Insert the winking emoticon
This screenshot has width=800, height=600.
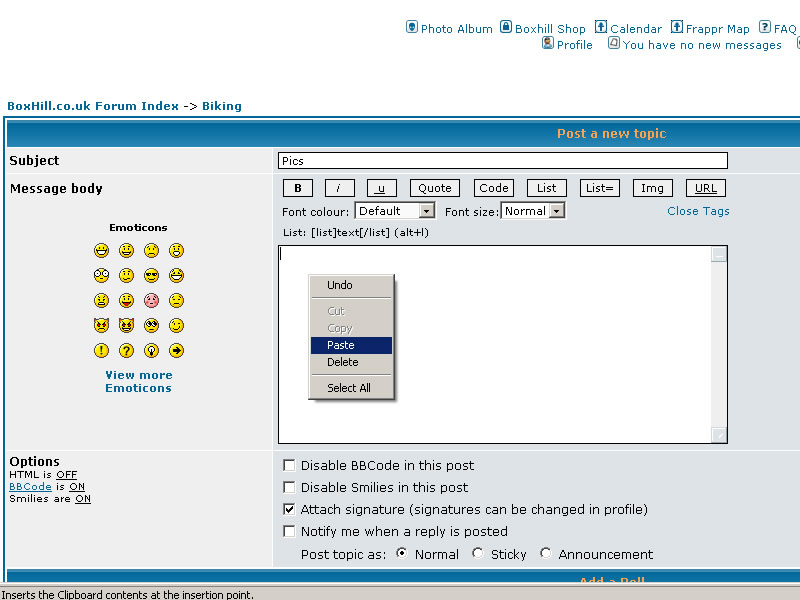pyautogui.click(x=176, y=326)
